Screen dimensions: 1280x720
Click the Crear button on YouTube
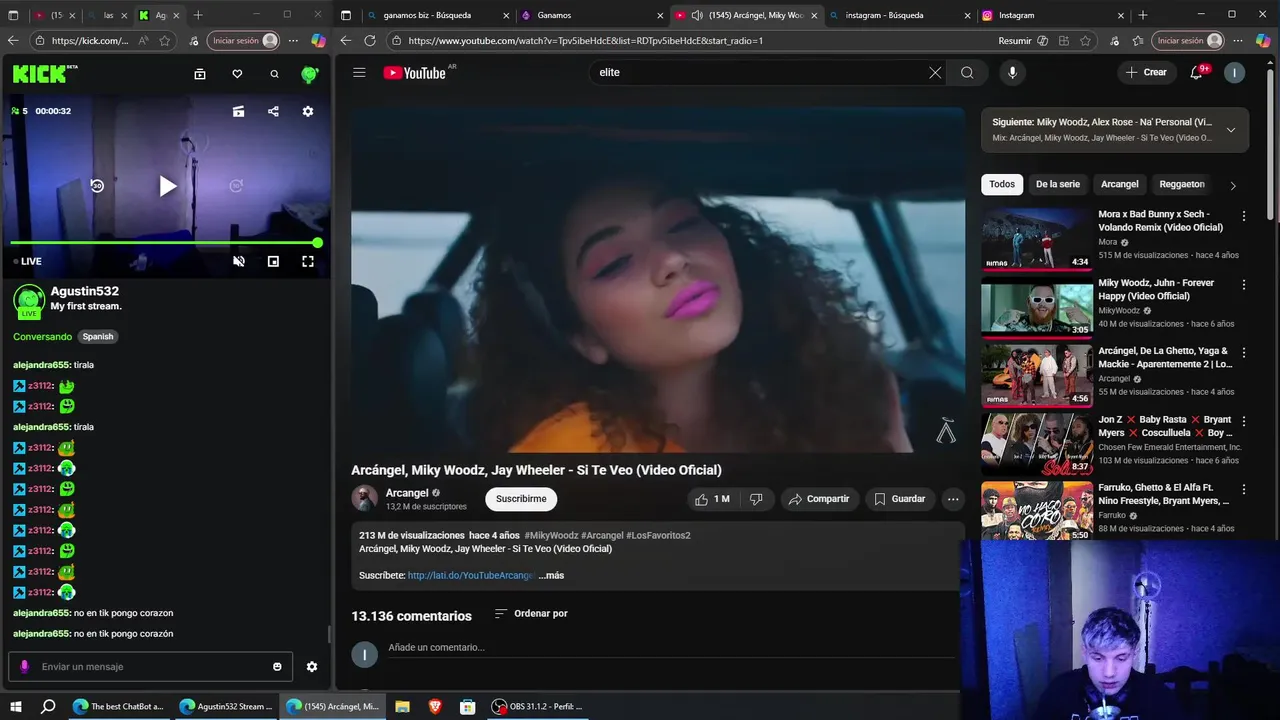click(x=1146, y=72)
